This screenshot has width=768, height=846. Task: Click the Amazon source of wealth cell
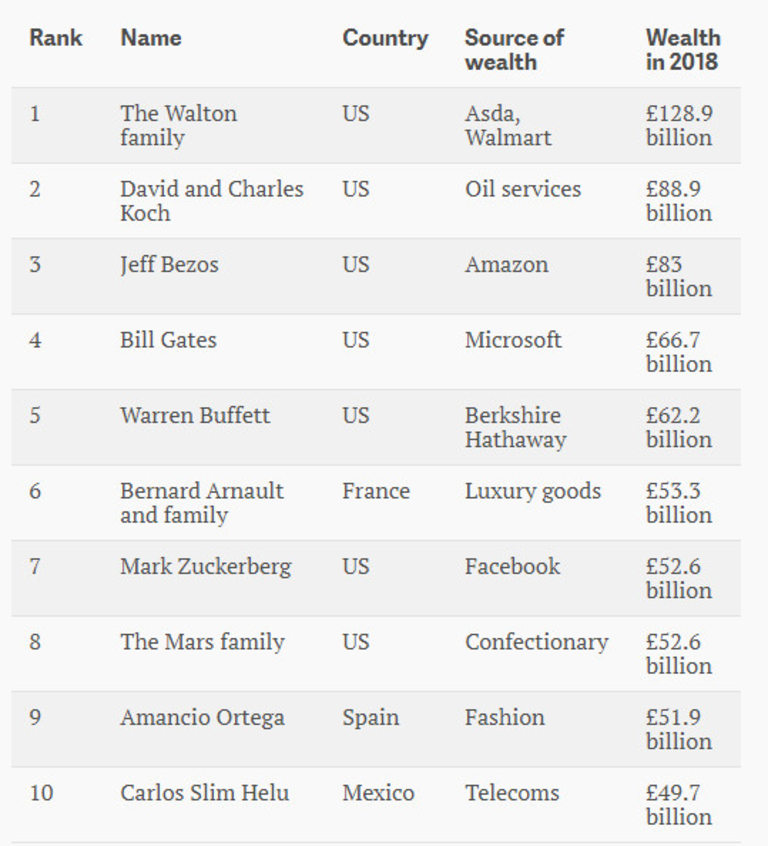coord(506,265)
